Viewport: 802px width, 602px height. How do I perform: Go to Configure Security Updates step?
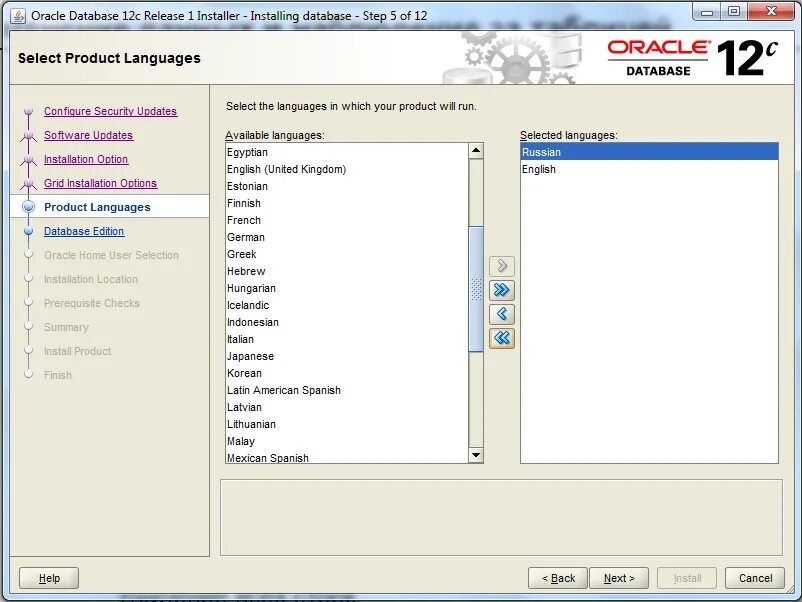[110, 111]
